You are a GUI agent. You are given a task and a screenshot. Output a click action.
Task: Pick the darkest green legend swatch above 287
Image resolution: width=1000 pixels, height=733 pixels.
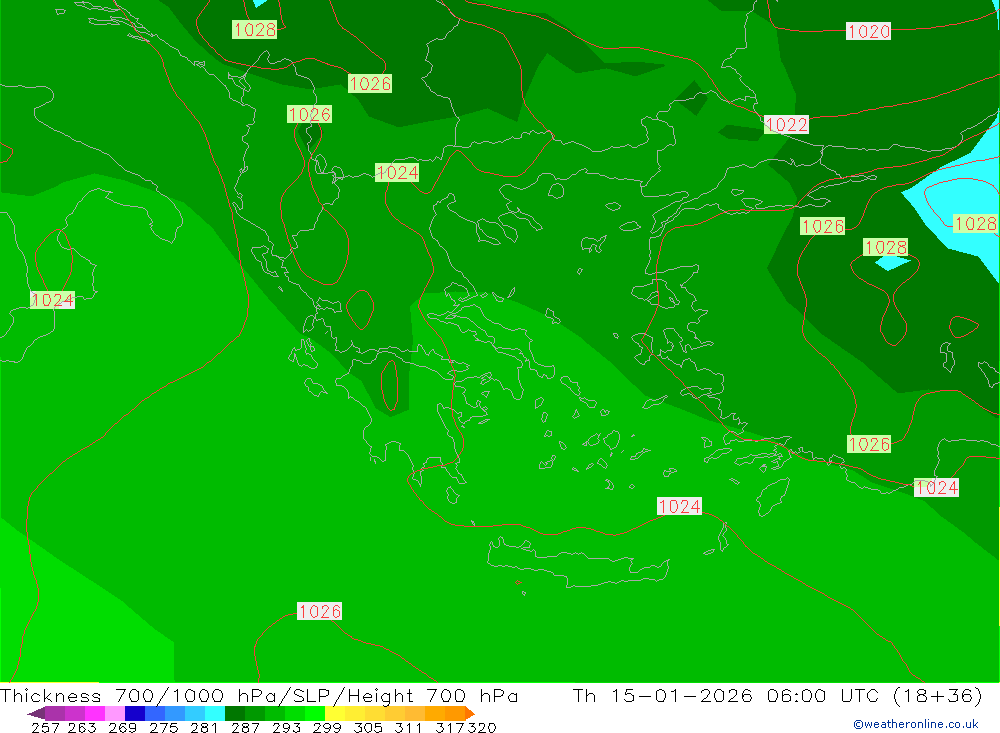tap(235, 713)
